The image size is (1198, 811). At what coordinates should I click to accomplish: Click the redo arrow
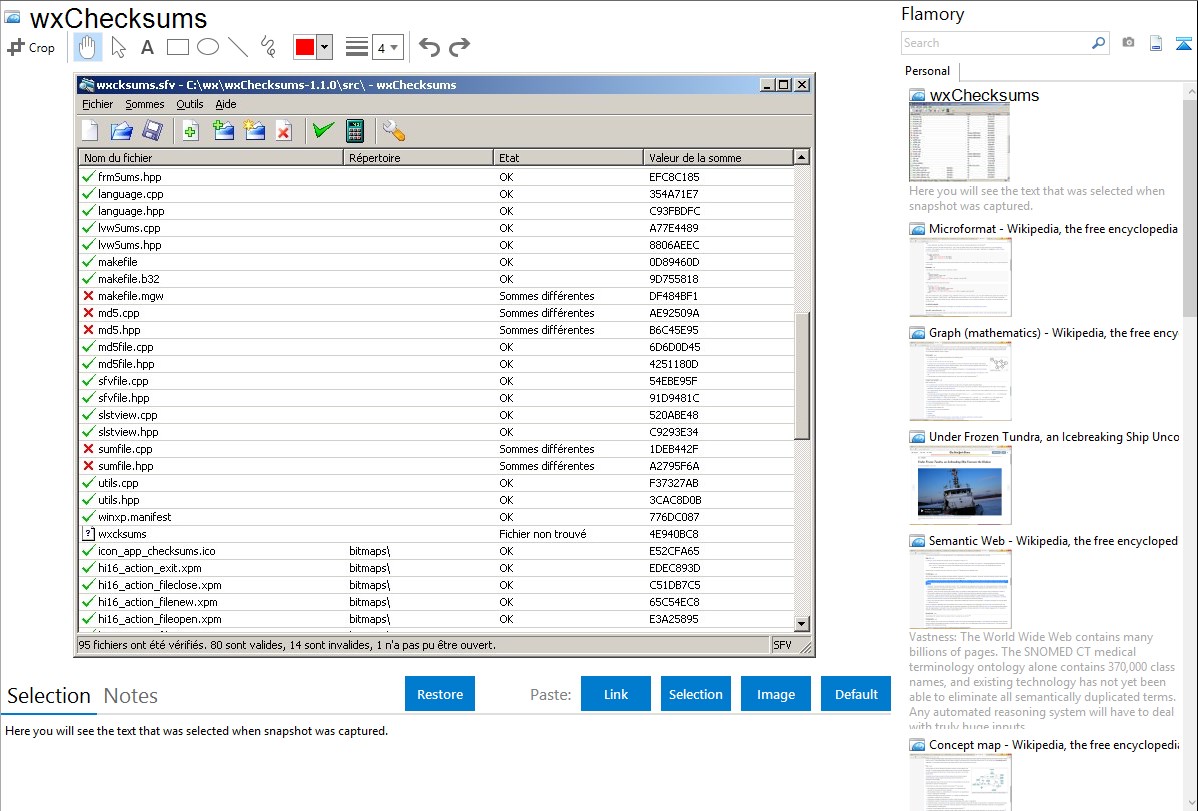coord(459,47)
